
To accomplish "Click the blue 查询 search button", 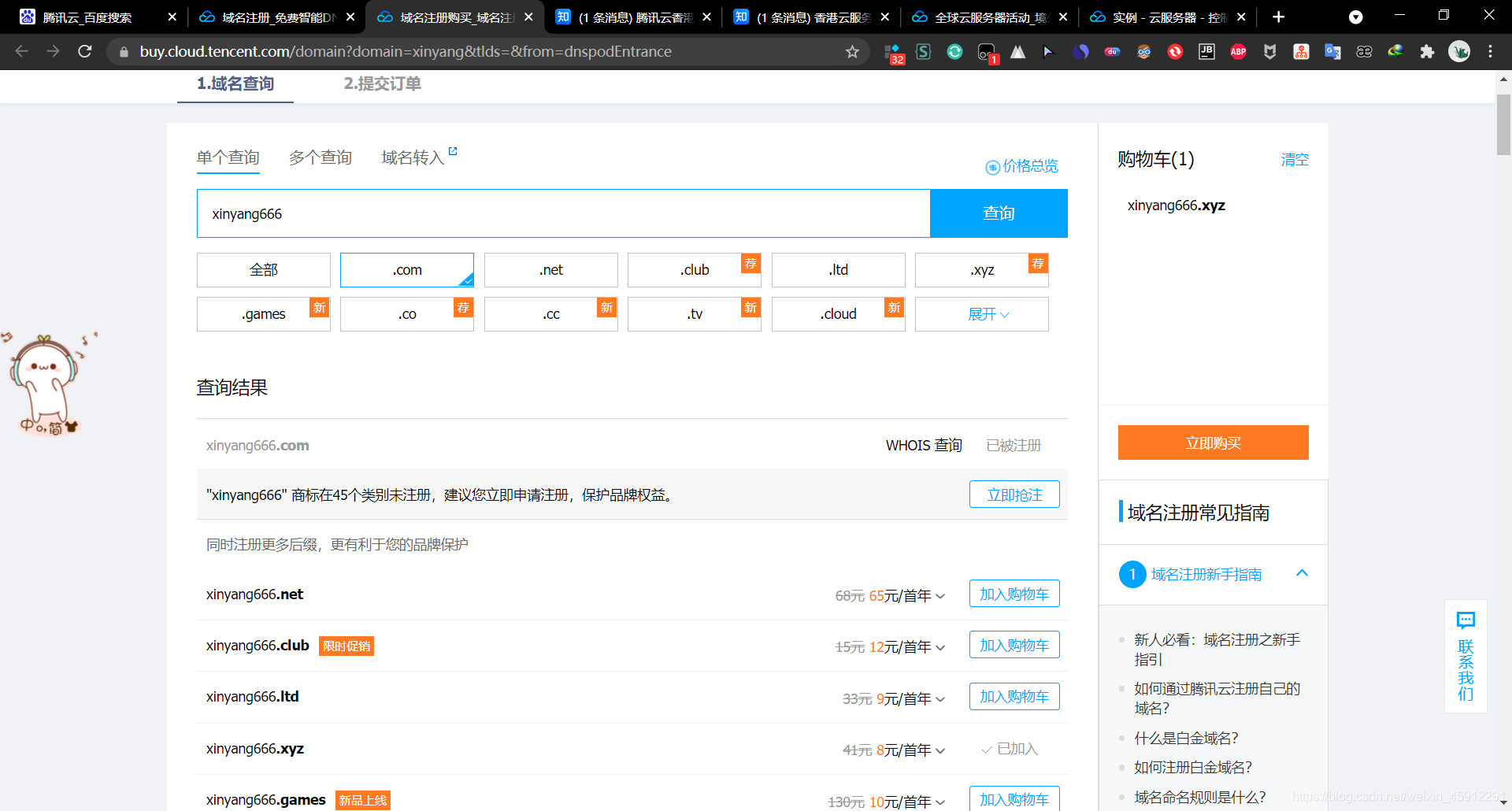I will (x=999, y=213).
